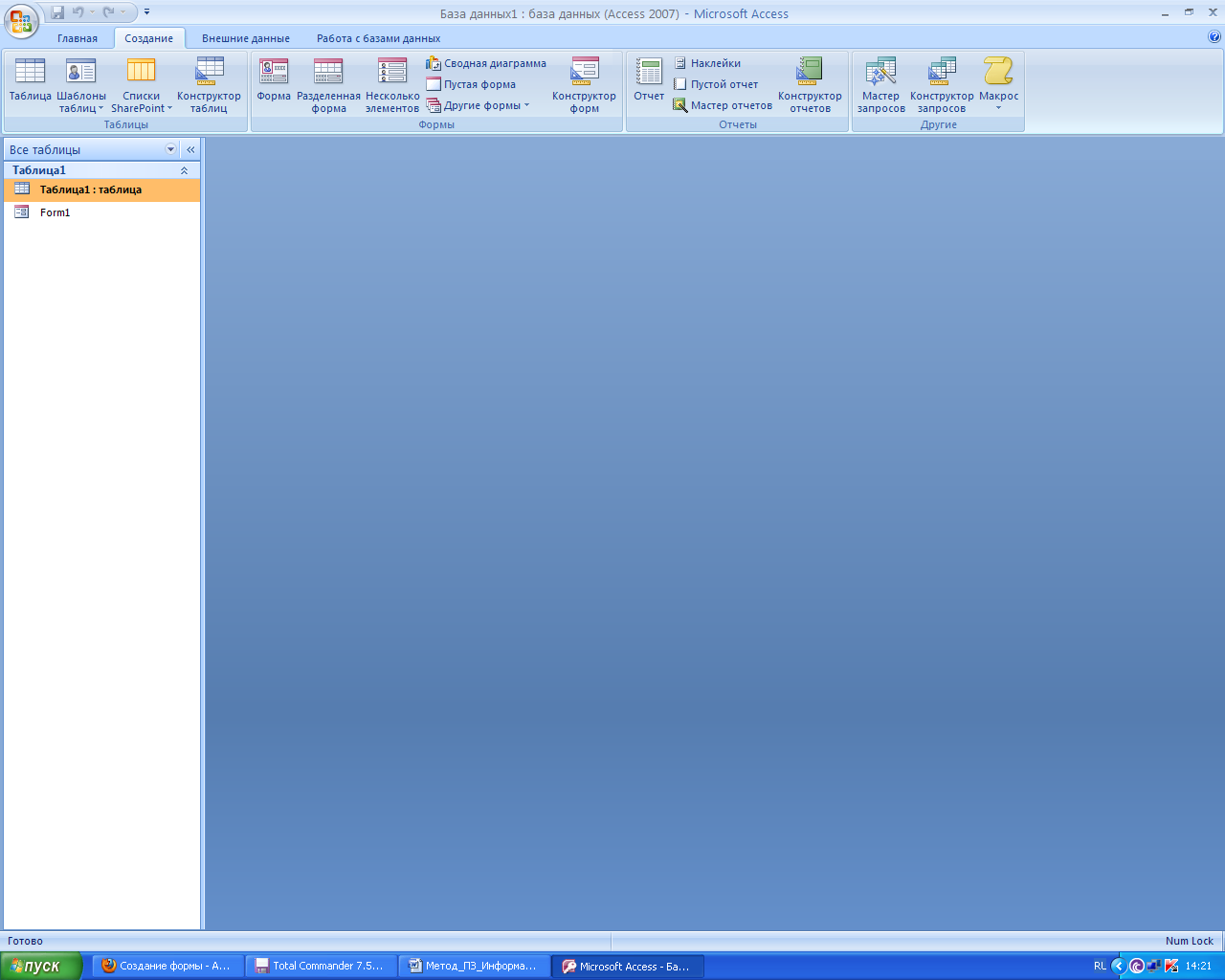This screenshot has width=1225, height=980.
Task: Expand hidden system tray icons arrow
Action: pos(1118,967)
